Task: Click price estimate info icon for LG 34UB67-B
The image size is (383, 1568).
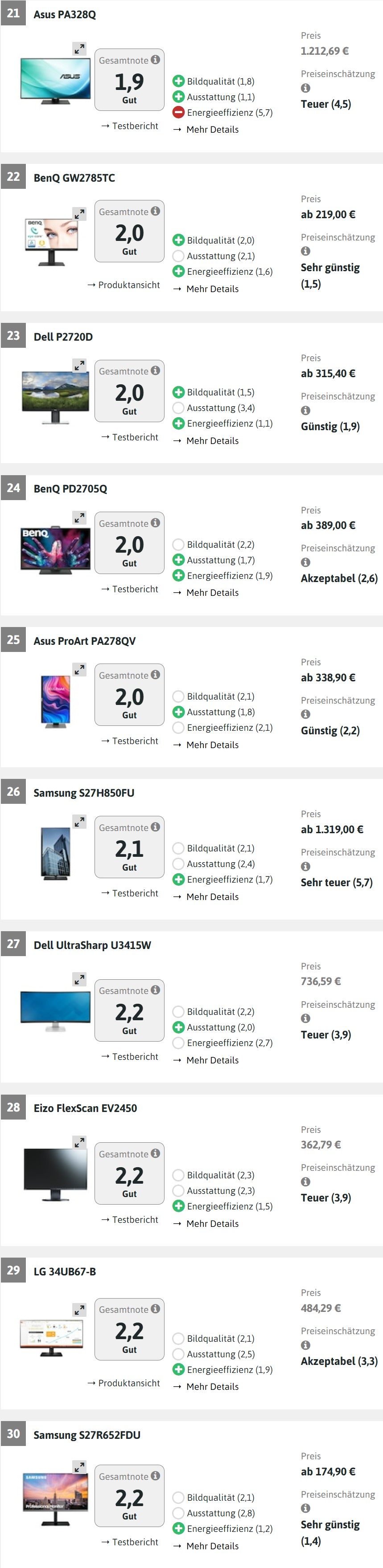Action: (305, 1345)
